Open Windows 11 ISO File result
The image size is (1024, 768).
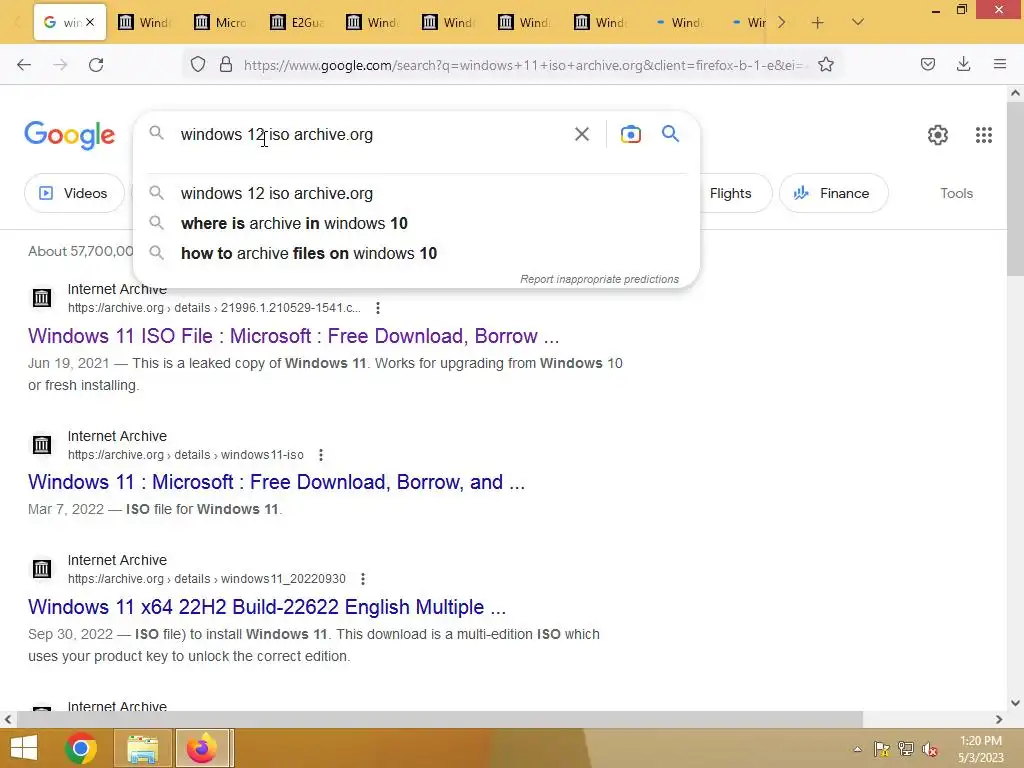(x=293, y=336)
